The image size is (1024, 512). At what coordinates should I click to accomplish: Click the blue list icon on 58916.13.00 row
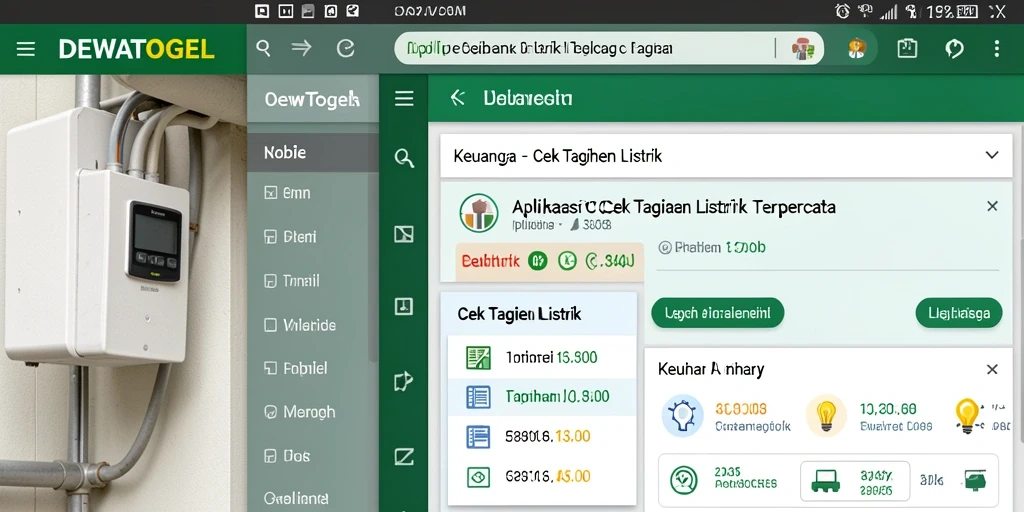coord(478,436)
